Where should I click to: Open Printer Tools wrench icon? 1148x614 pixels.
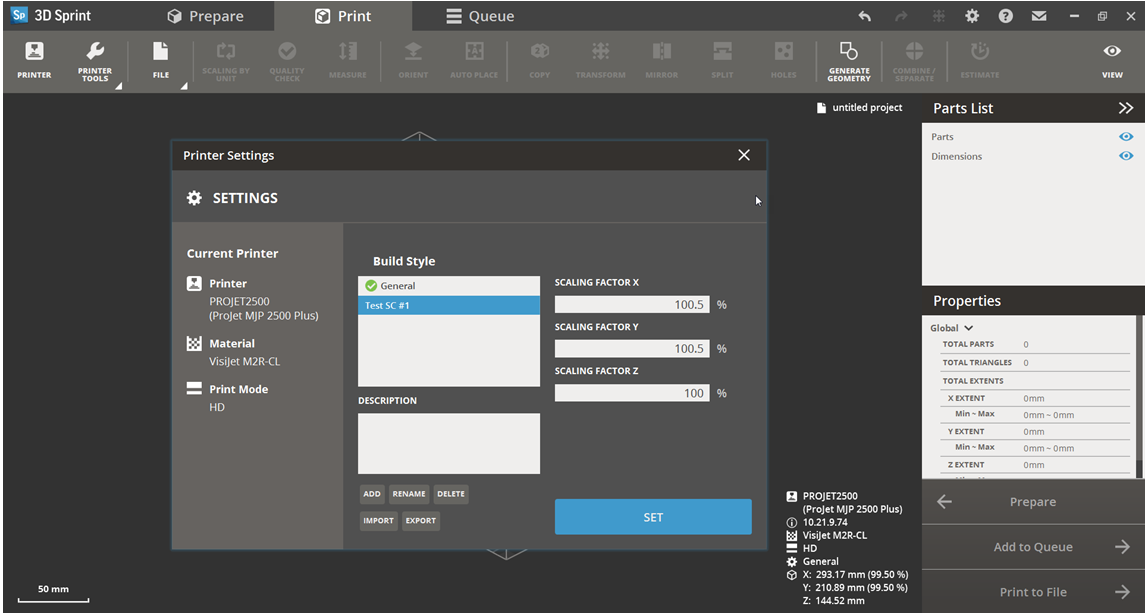(95, 59)
